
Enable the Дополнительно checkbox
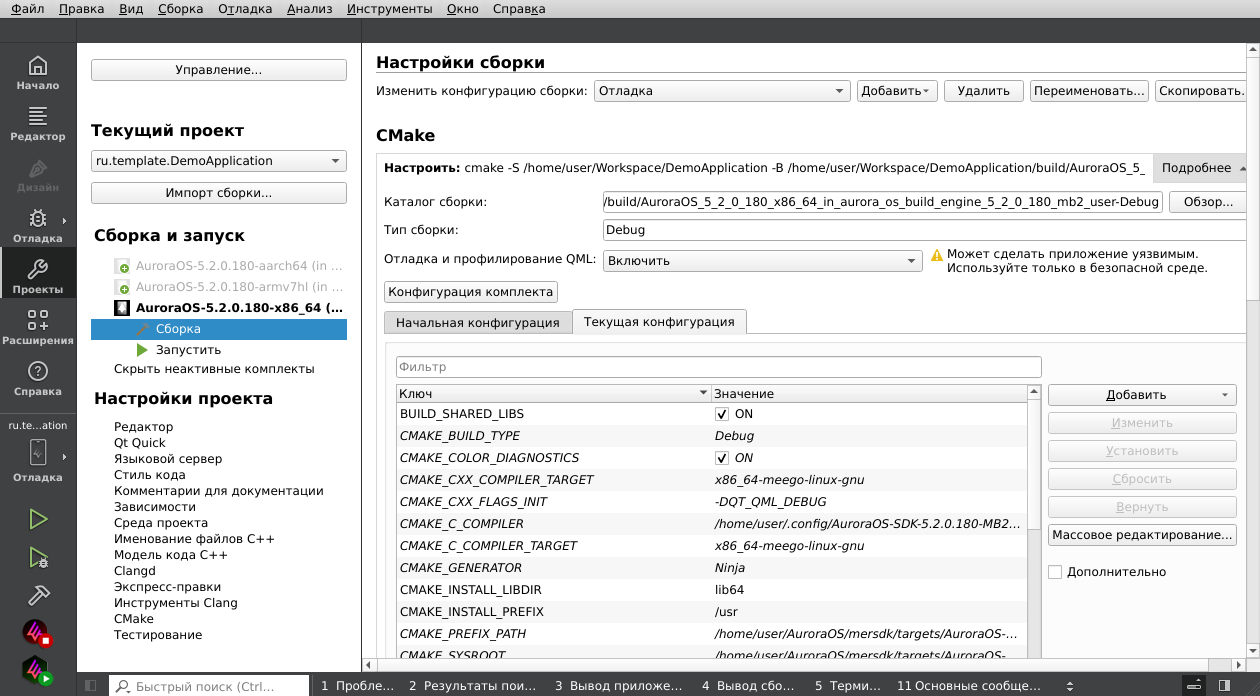1055,572
